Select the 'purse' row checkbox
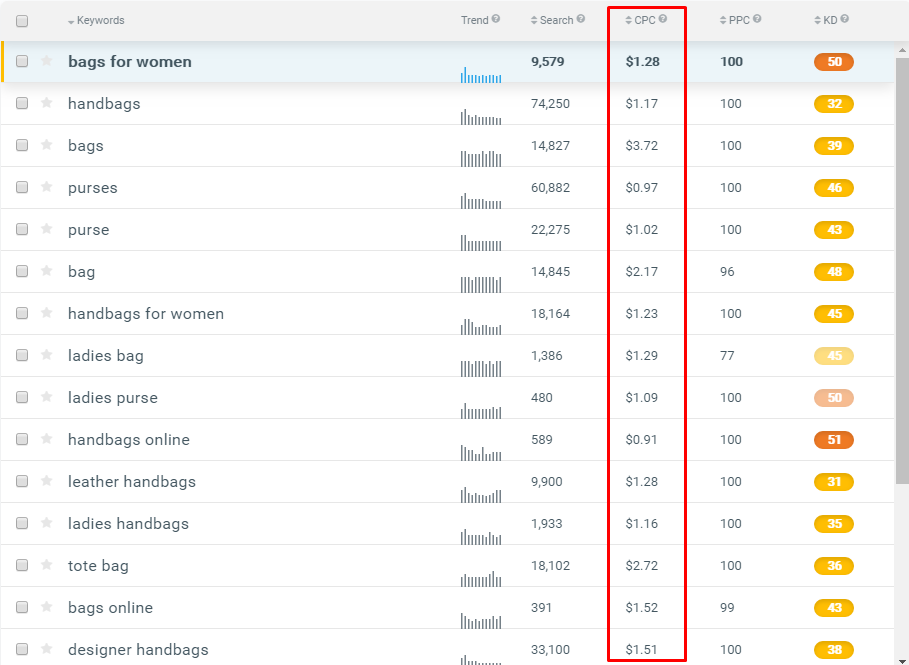This screenshot has height=665, width=909. coord(22,229)
